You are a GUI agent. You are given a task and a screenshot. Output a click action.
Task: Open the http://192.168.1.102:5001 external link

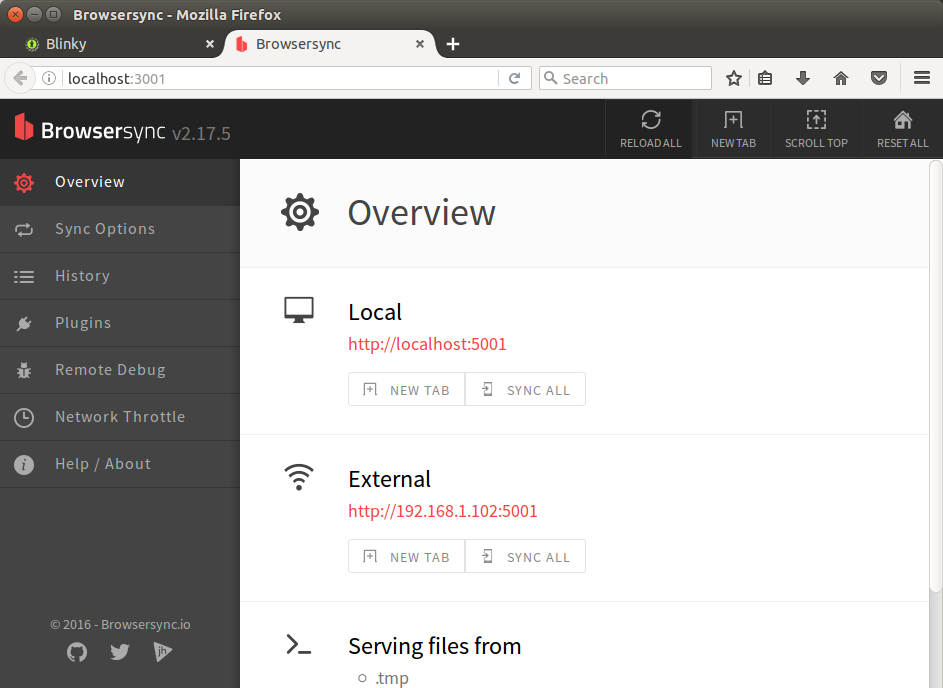coord(443,511)
